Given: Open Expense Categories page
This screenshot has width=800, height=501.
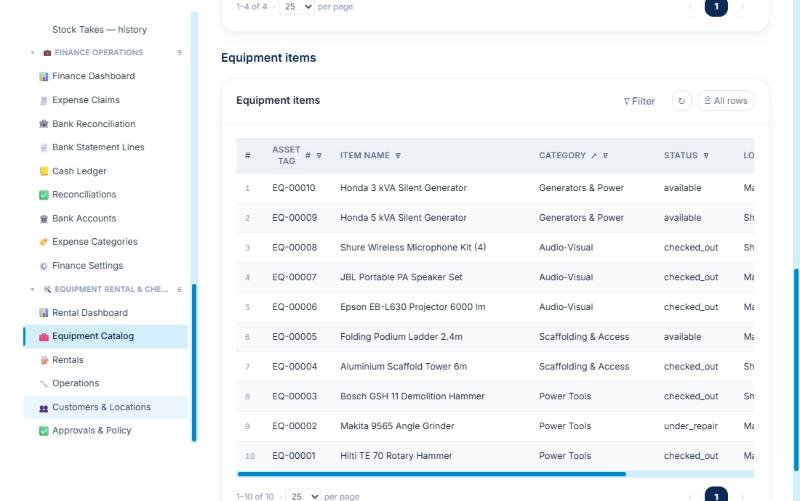Looking at the screenshot, I should pos(95,241).
